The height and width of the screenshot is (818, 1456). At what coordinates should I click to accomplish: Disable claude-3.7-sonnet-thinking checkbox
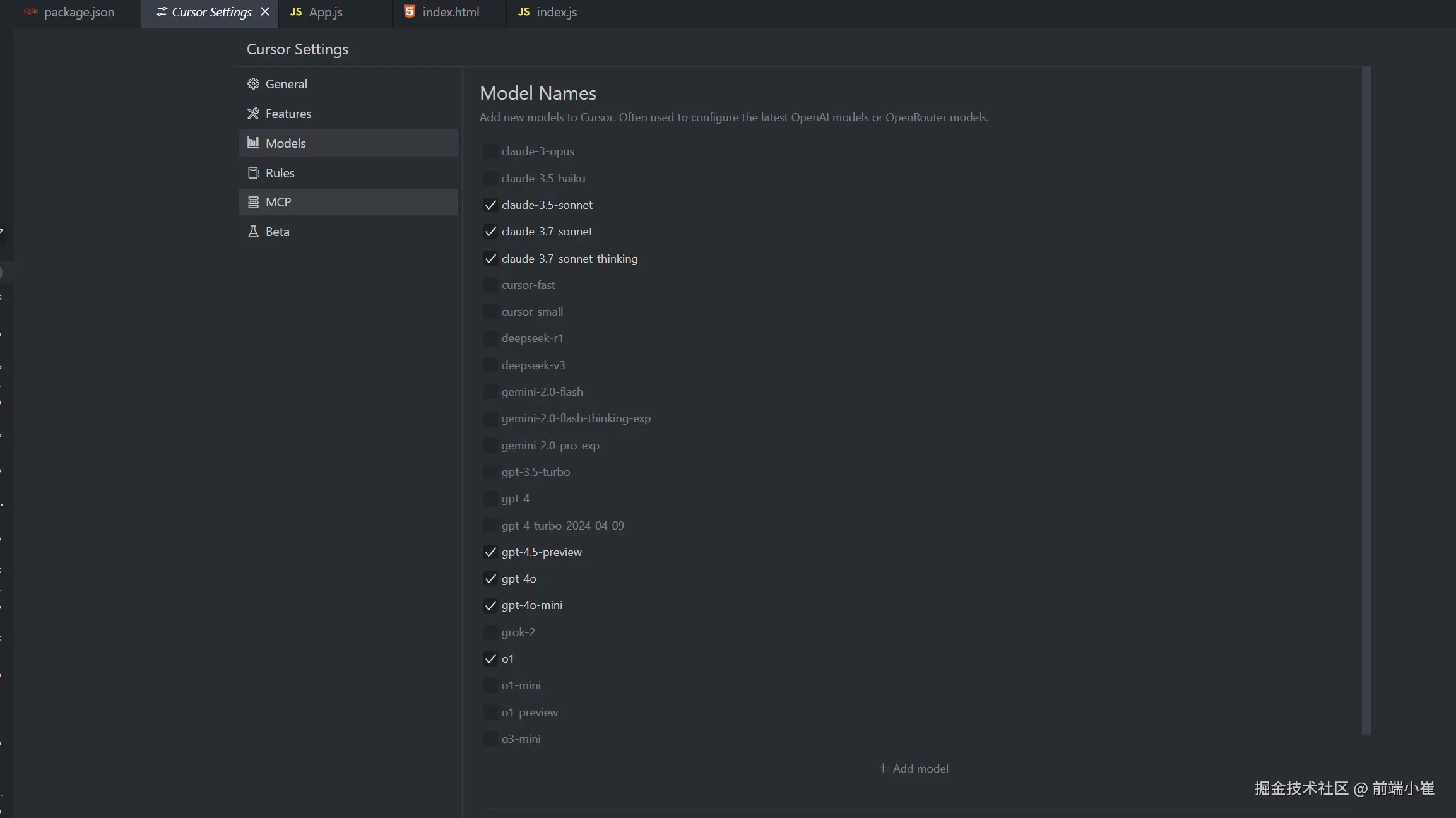point(490,259)
